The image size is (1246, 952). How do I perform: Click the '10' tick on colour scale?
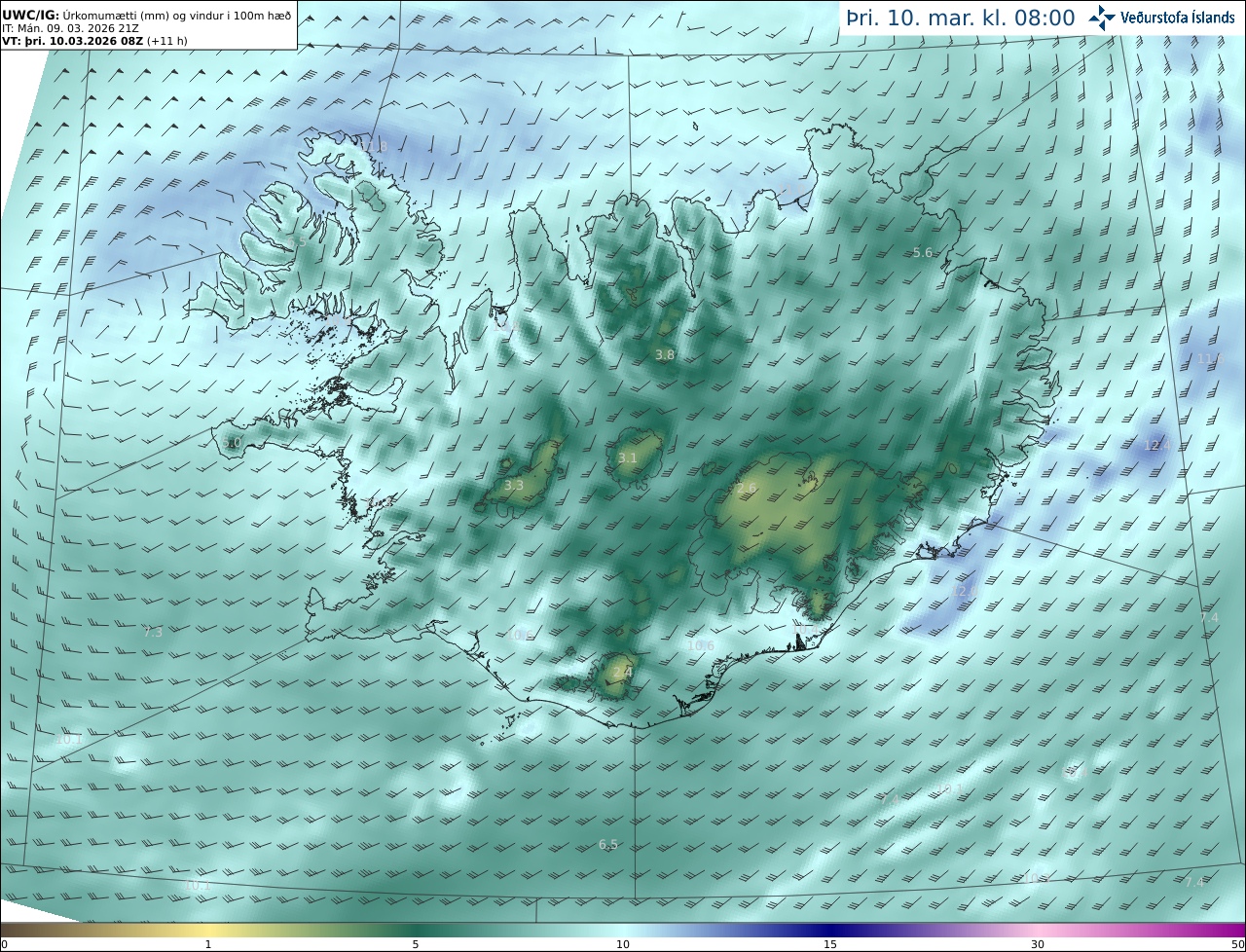tap(623, 944)
